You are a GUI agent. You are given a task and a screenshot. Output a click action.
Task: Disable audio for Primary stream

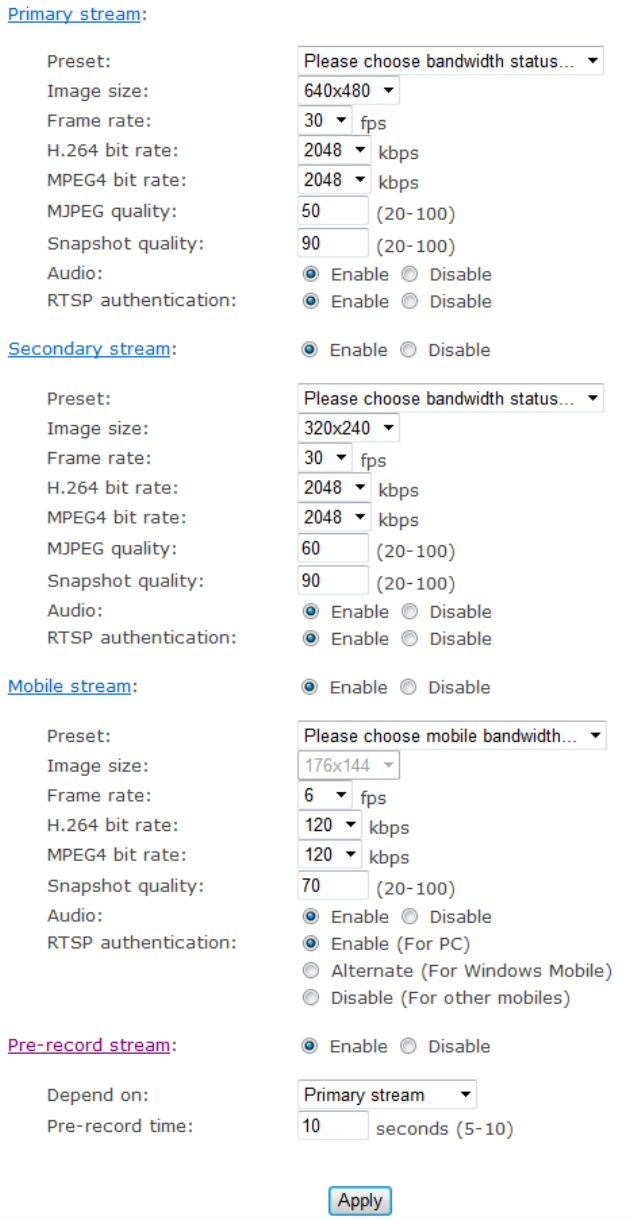pos(410,274)
